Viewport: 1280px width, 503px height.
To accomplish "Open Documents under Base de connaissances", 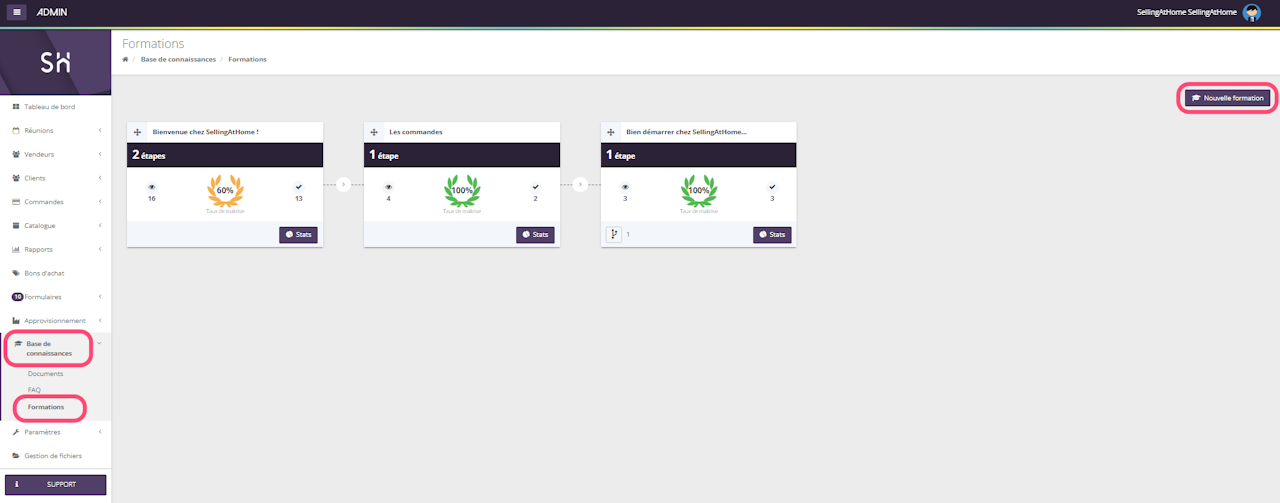I will pos(45,373).
